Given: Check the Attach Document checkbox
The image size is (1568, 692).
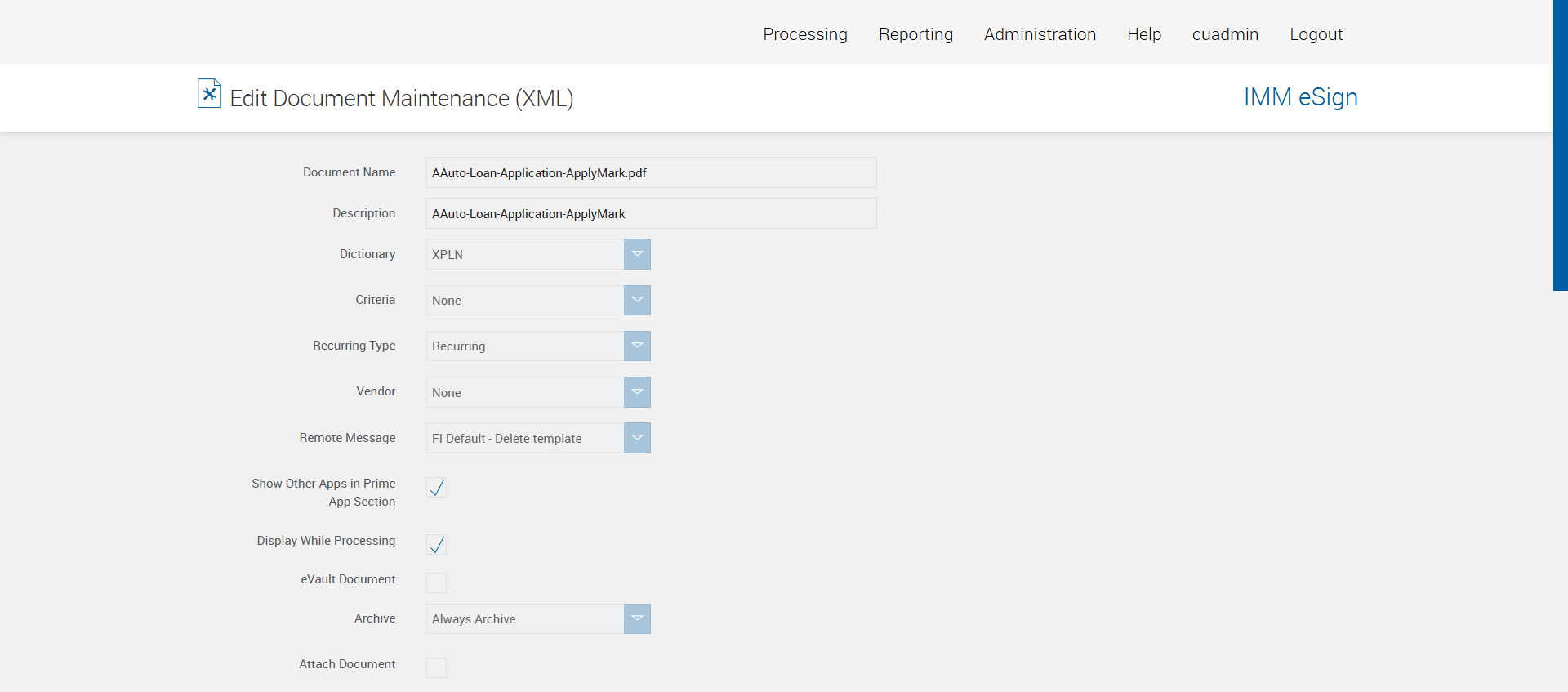Looking at the screenshot, I should point(437,667).
